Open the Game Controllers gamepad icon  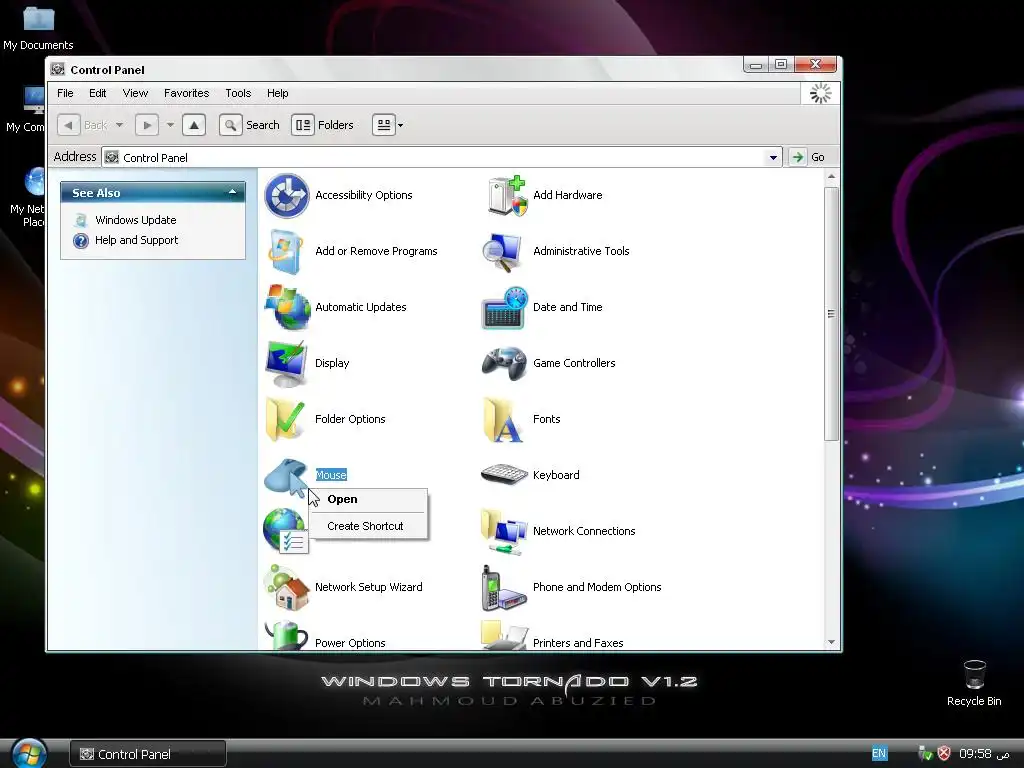click(x=504, y=364)
